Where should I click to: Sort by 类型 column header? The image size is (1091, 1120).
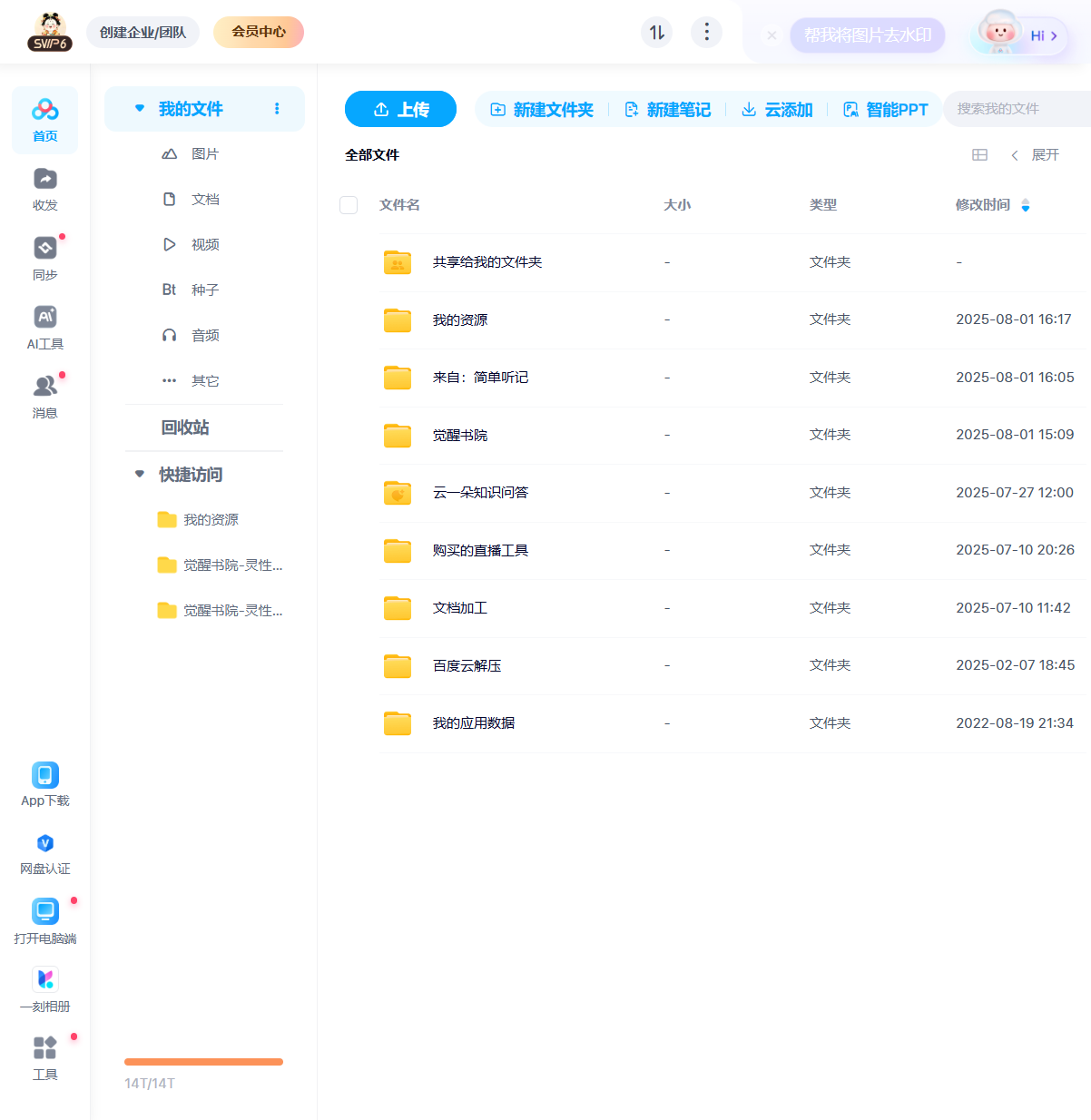click(823, 205)
